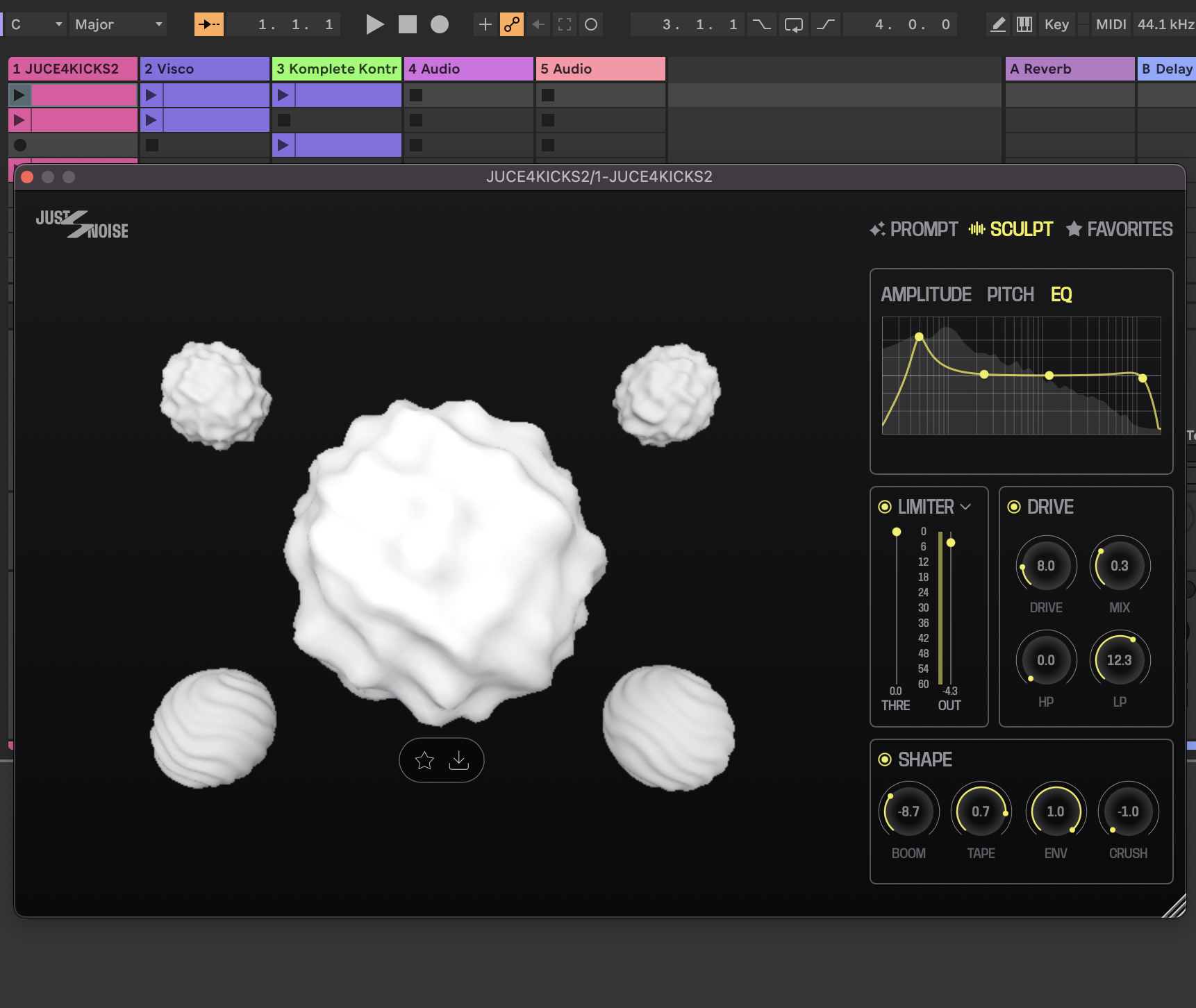Viewport: 1196px width, 1008px height.
Task: Favorite the sound with star icon
Action: pyautogui.click(x=424, y=761)
